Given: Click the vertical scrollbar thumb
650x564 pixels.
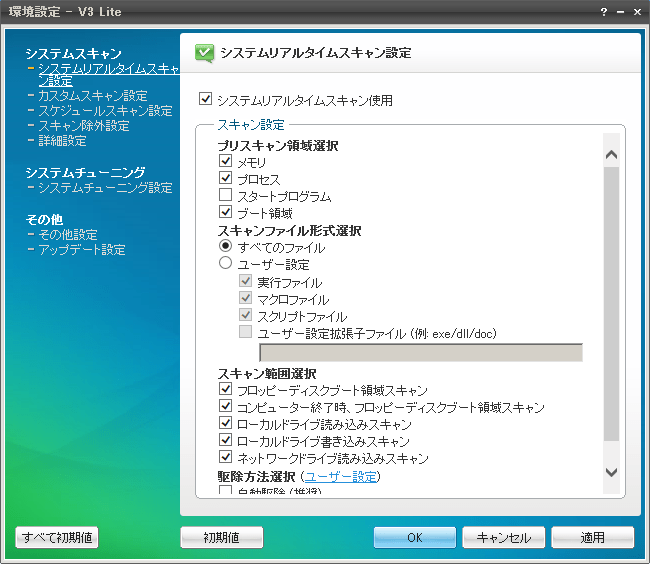Looking at the screenshot, I should (611, 304).
